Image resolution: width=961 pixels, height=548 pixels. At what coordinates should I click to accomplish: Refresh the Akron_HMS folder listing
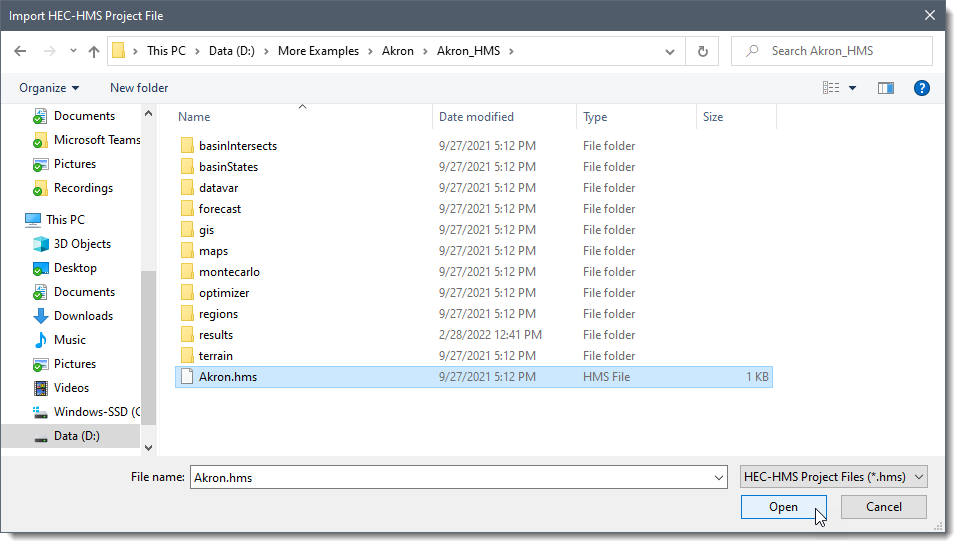coord(702,51)
